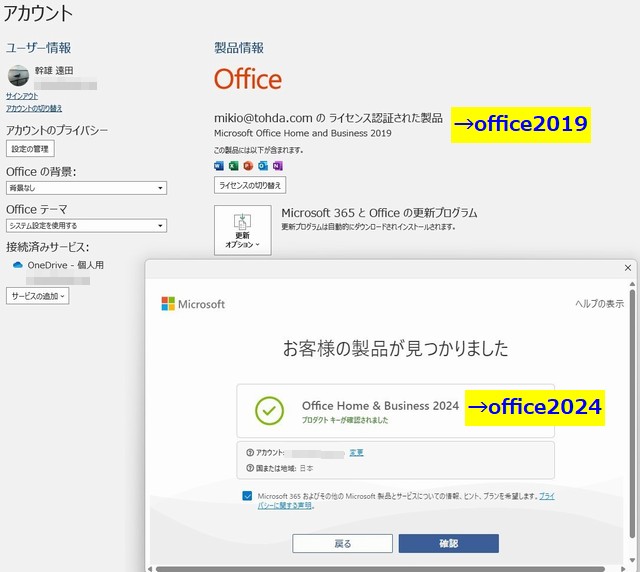Click the Outlook app icon
640x572 pixels.
click(x=263, y=166)
